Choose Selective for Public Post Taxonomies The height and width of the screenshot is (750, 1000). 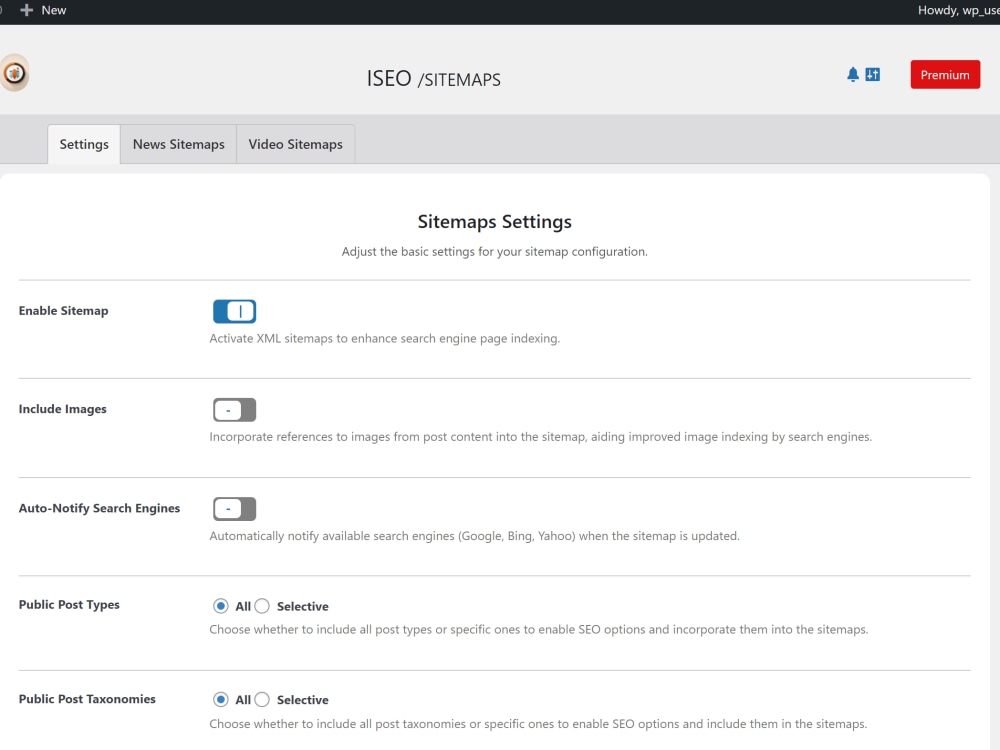pos(262,700)
